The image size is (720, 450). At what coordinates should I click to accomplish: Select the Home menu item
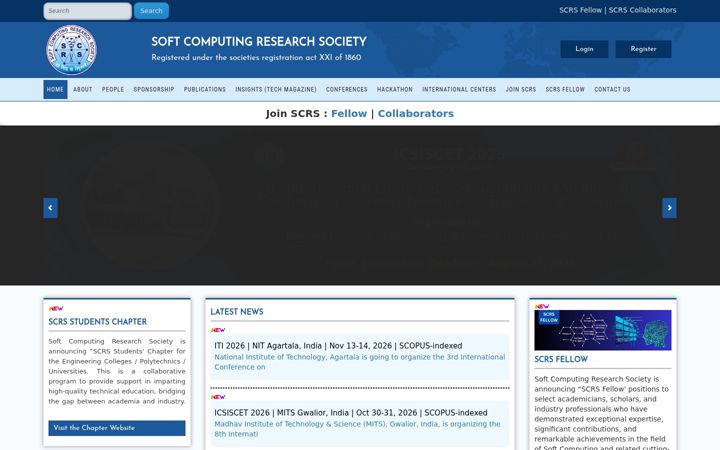[x=55, y=90]
